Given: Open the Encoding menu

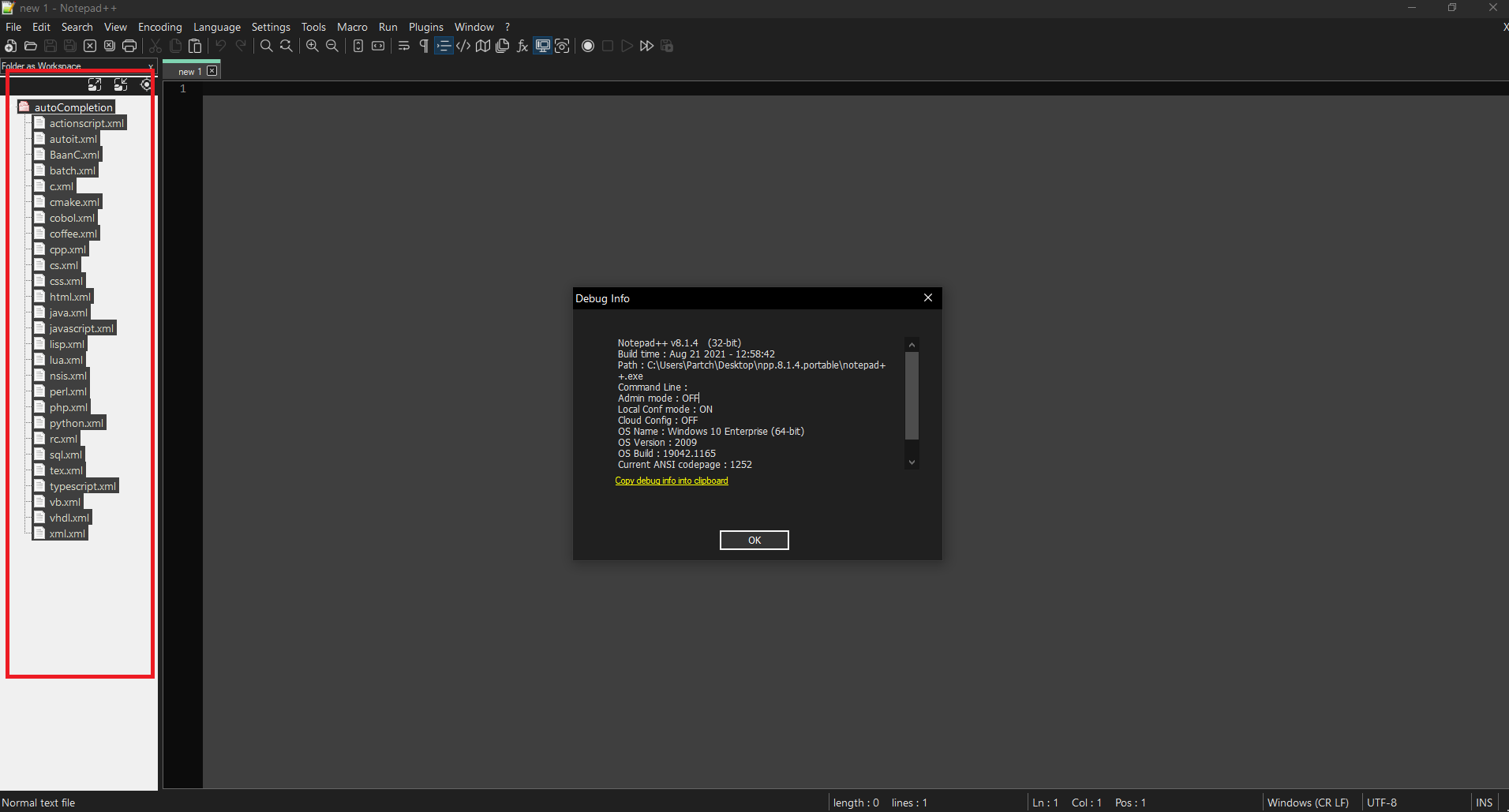Looking at the screenshot, I should point(160,27).
